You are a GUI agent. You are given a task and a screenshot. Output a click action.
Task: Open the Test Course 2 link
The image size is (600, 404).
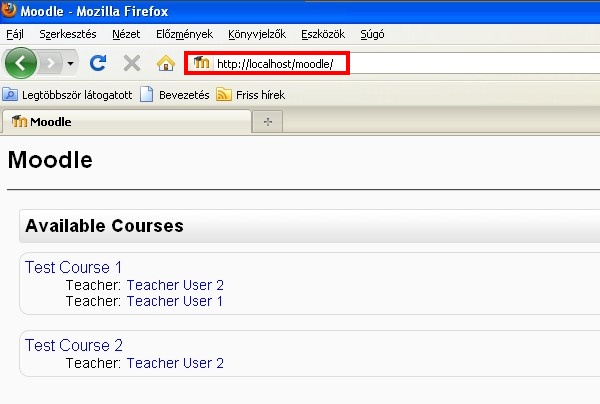coord(74,345)
